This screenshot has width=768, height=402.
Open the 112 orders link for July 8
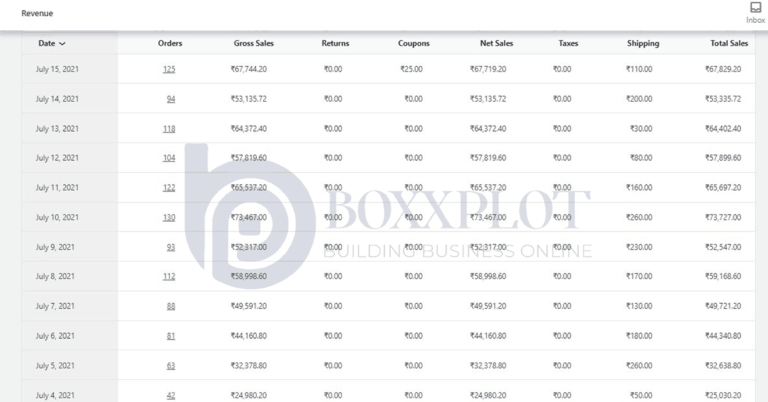[x=169, y=277]
